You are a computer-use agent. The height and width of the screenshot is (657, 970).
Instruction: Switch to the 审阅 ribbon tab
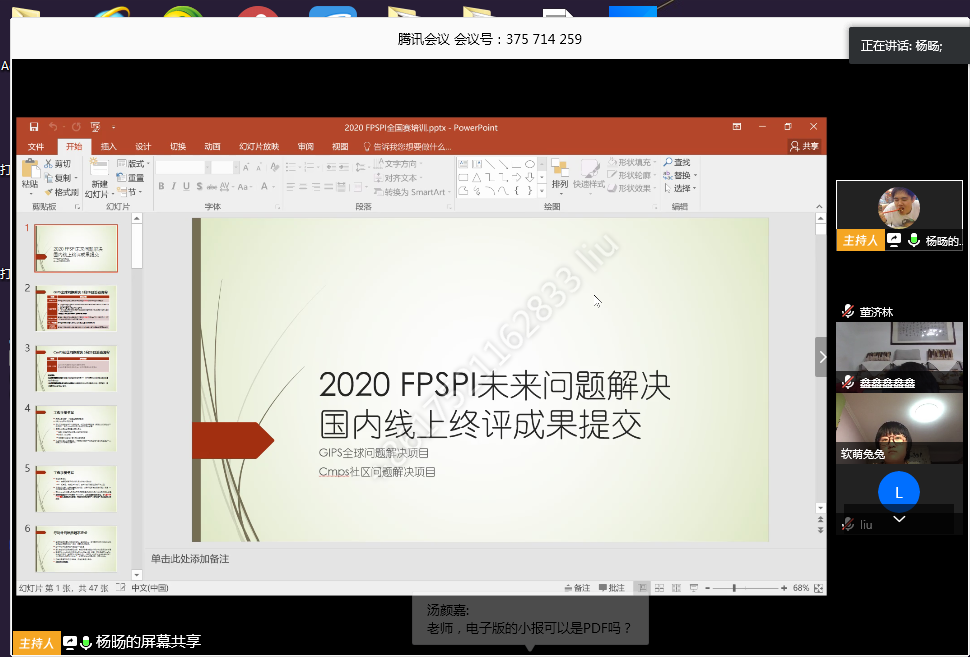pos(305,147)
